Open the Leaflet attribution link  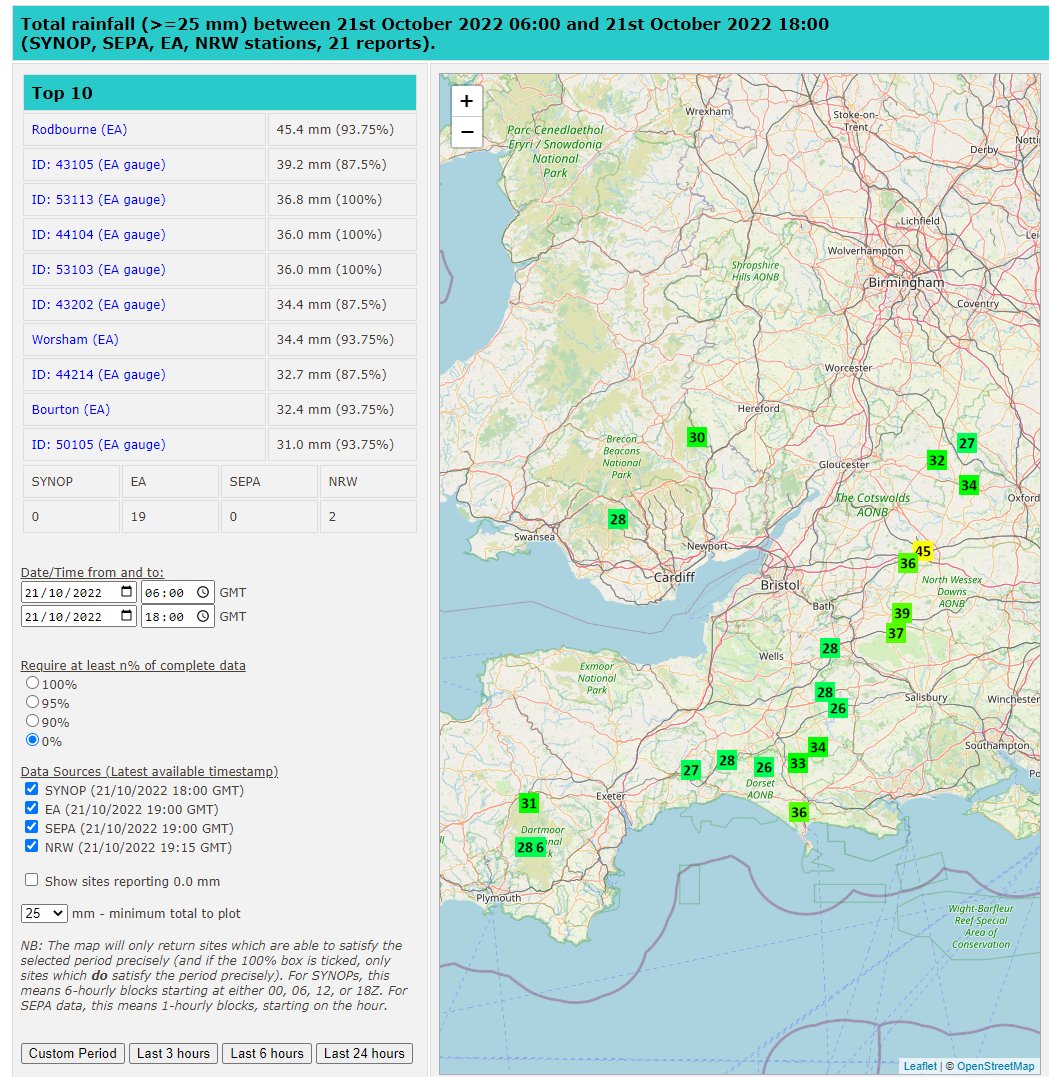click(920, 1066)
